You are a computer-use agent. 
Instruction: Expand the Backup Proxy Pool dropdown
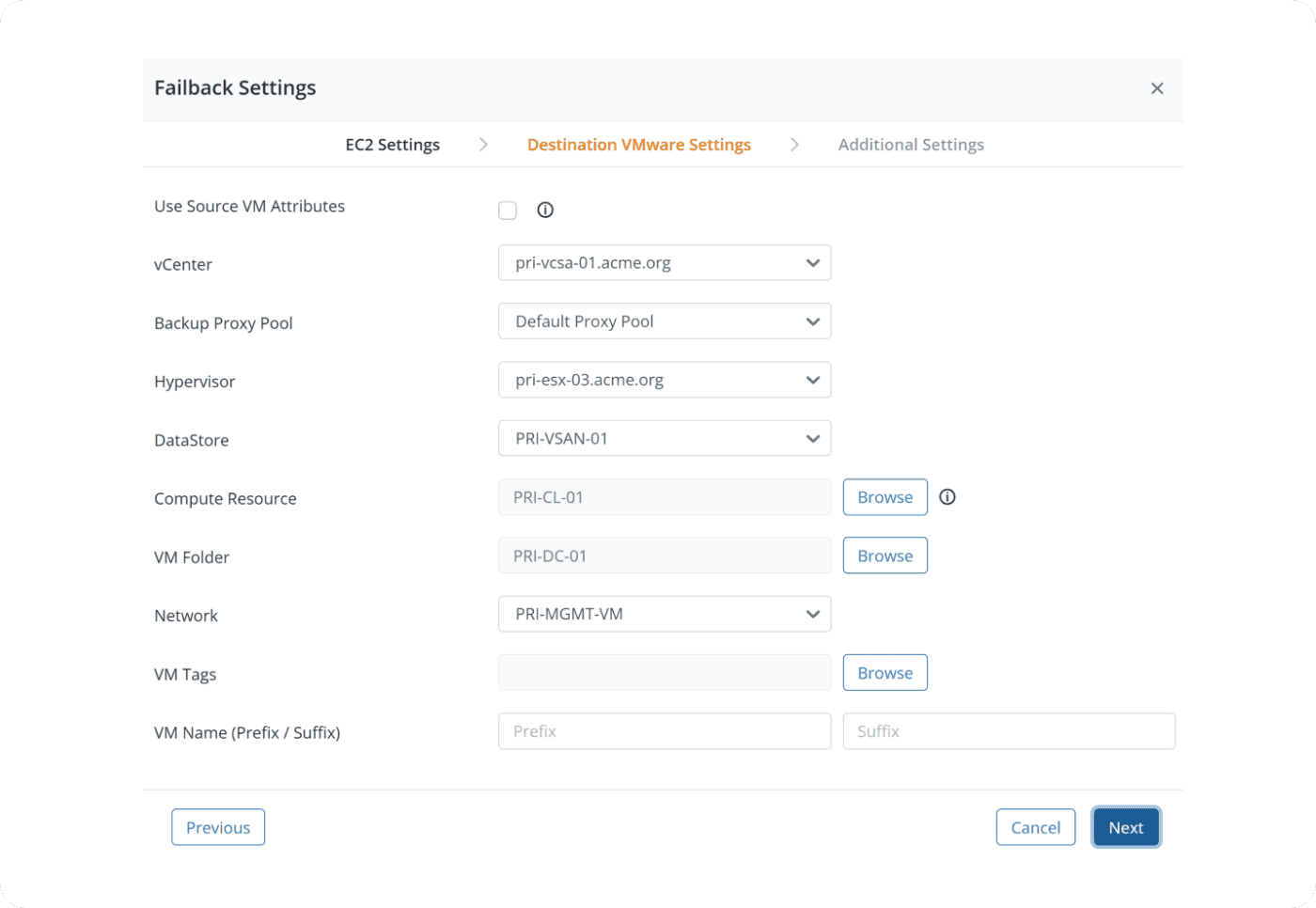click(664, 321)
